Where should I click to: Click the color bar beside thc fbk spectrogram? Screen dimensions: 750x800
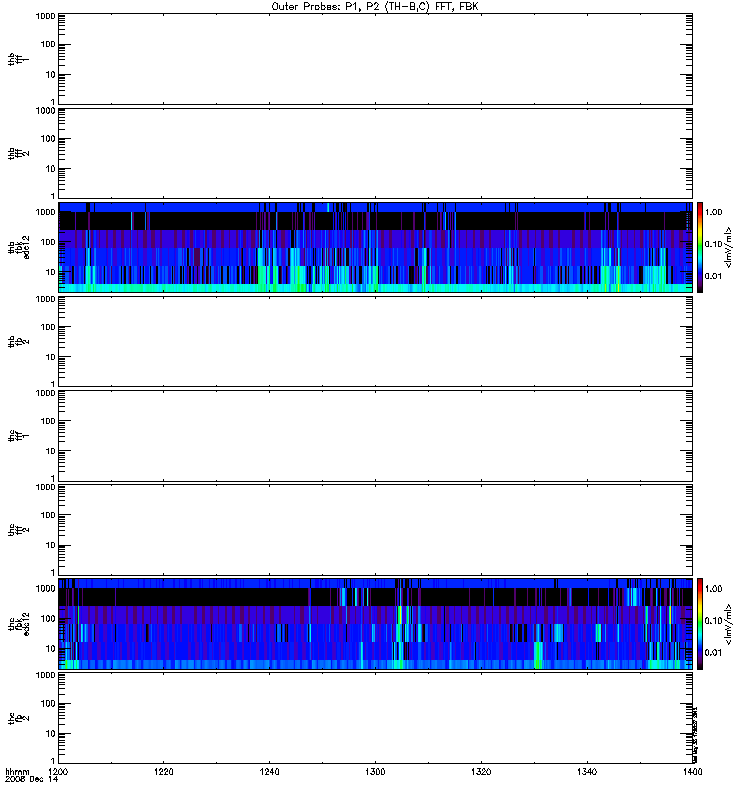(x=700, y=623)
